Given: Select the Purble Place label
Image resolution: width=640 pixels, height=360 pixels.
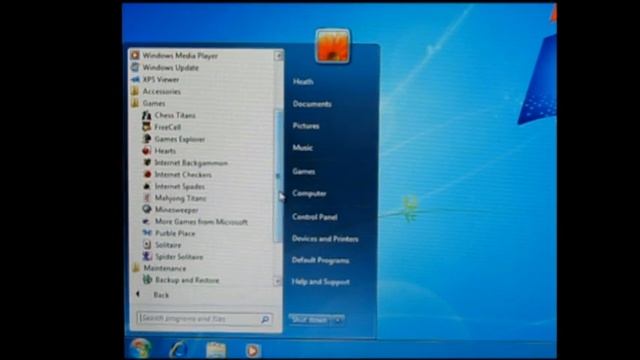Looking at the screenshot, I should pyautogui.click(x=175, y=233).
